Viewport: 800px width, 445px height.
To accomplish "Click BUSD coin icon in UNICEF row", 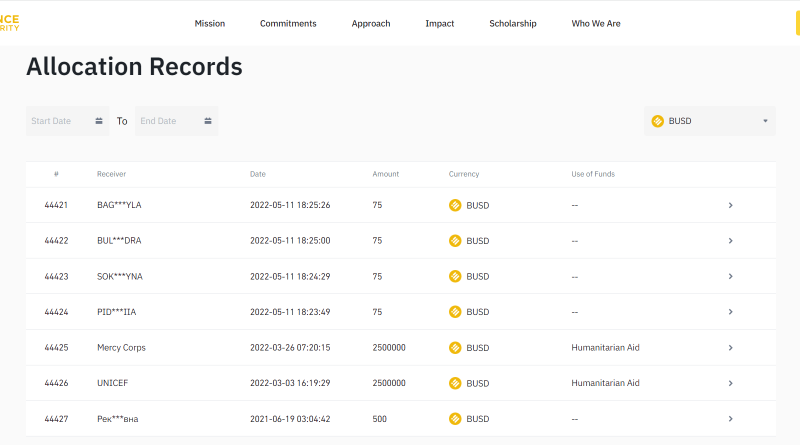I will tap(455, 383).
